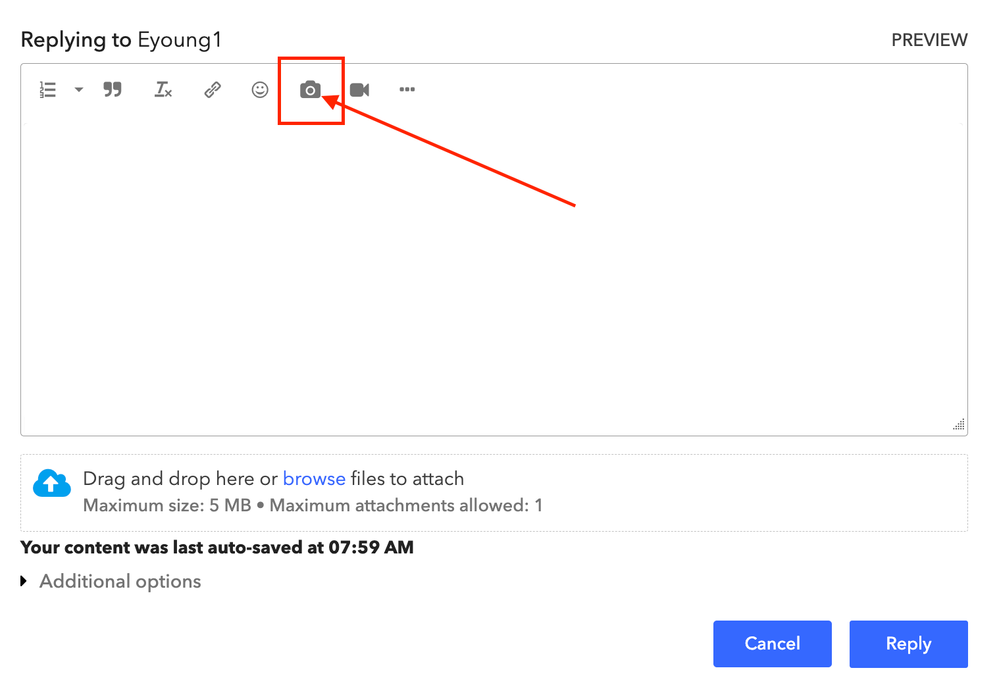Viewport: 999px width, 687px height.
Task: Insert a hyperlink with the link icon
Action: coord(212,90)
